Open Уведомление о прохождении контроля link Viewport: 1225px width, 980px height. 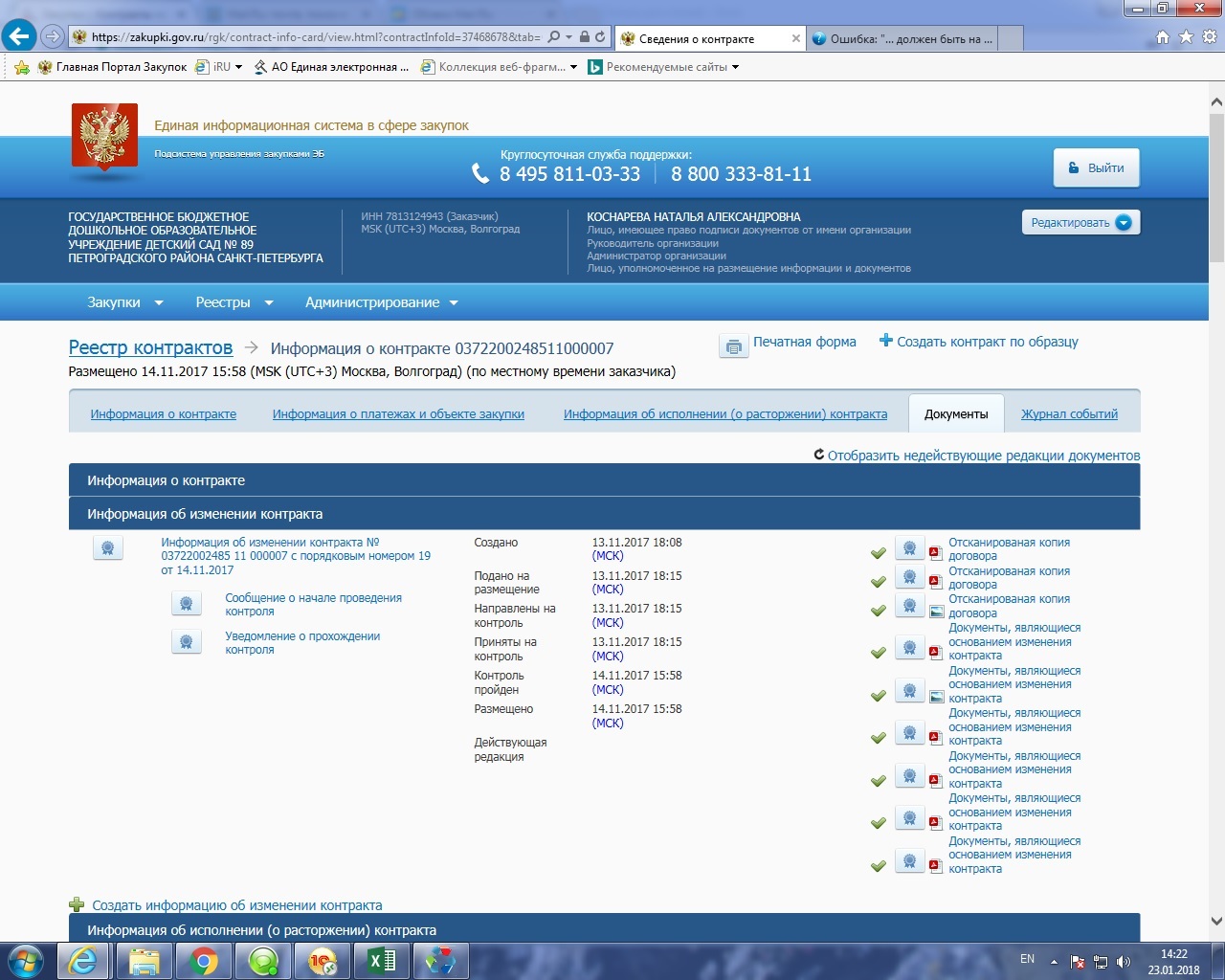[302, 643]
